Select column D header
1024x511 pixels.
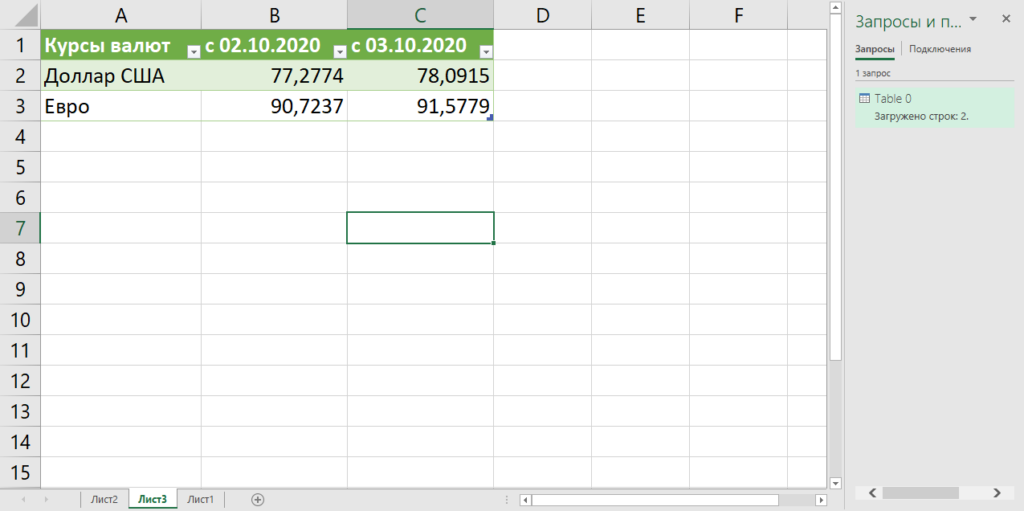[x=543, y=15]
